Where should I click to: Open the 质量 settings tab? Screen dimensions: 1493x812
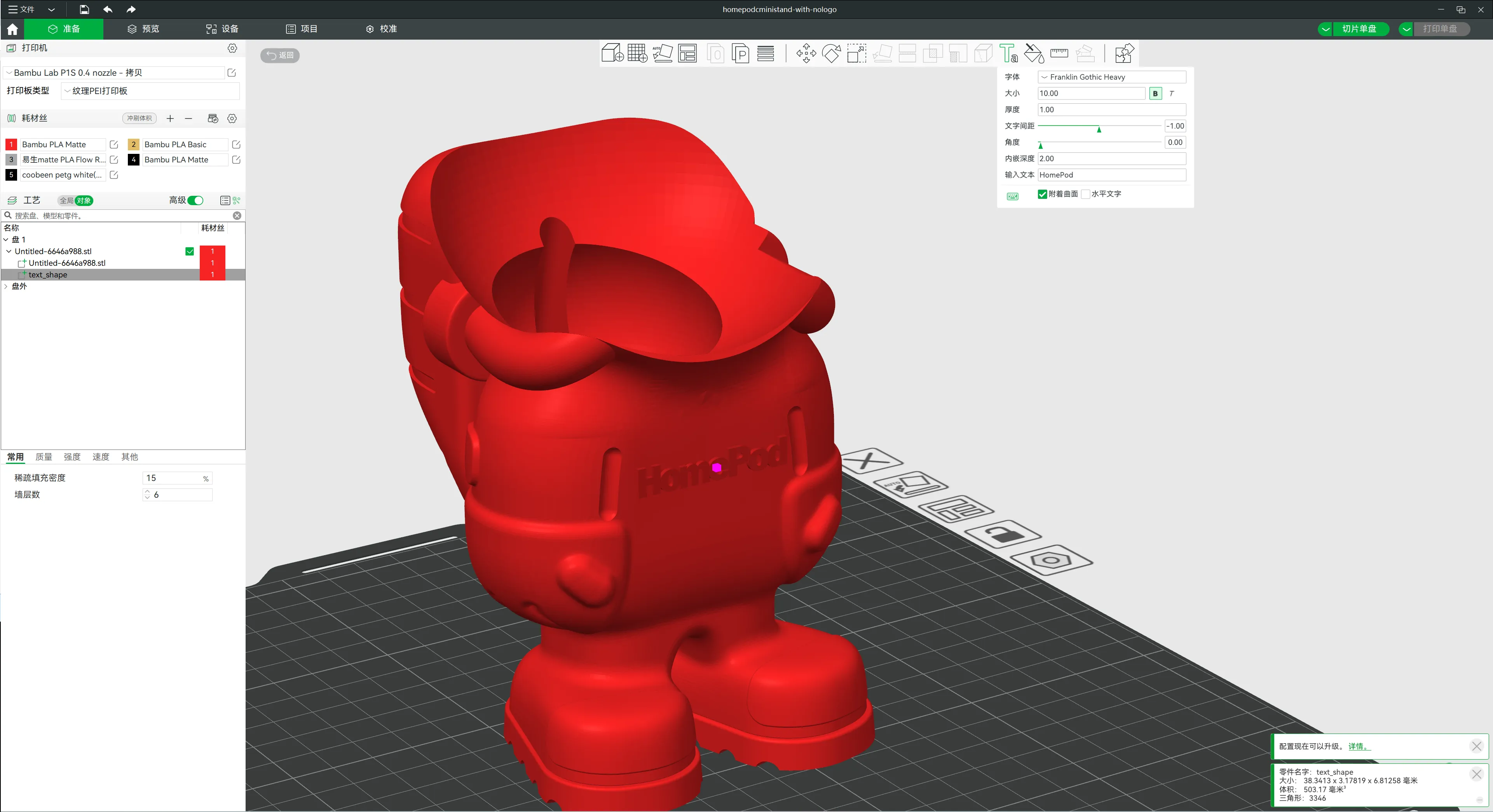(44, 457)
